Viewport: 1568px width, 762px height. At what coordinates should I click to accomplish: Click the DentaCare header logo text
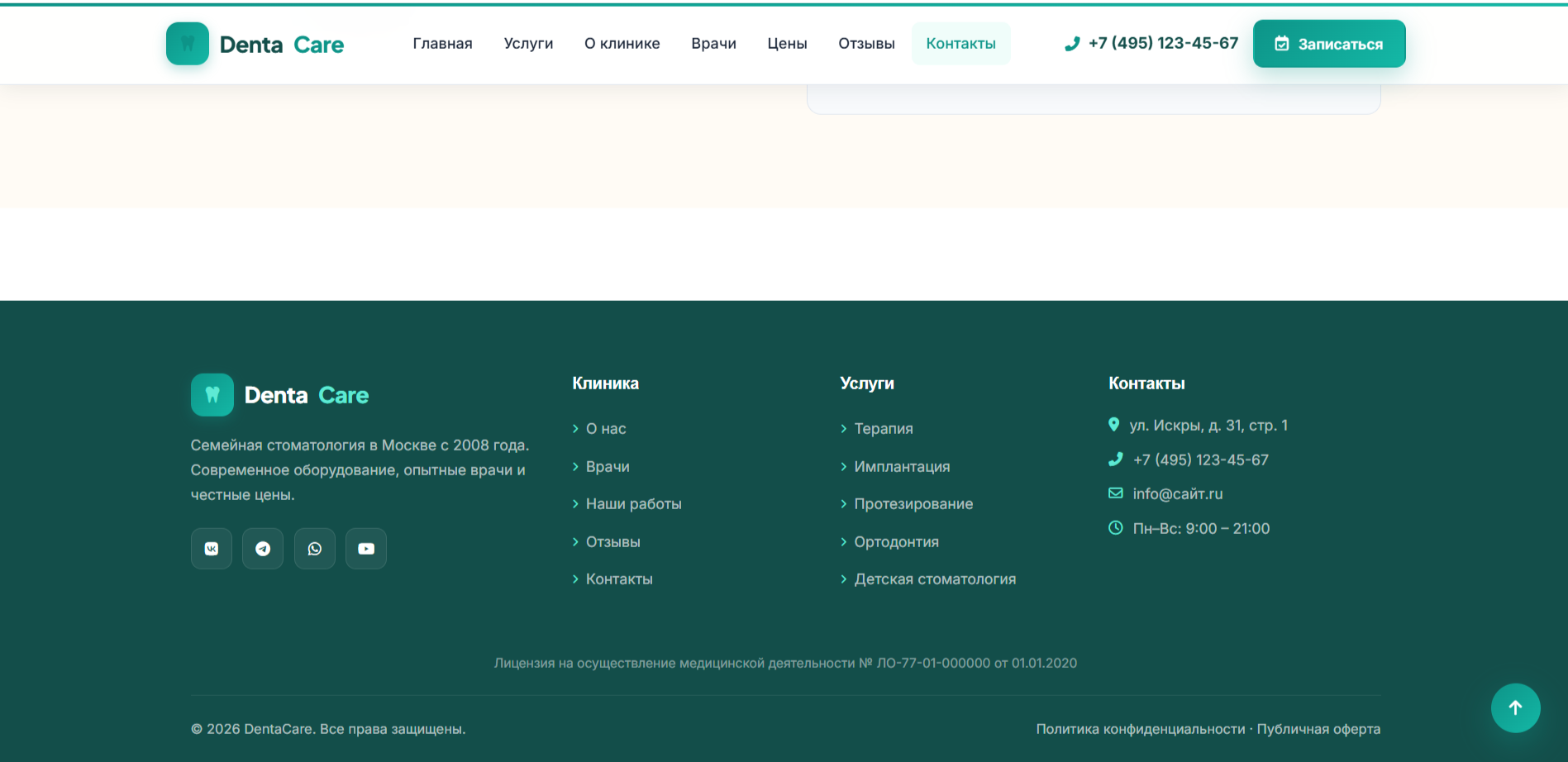click(282, 45)
